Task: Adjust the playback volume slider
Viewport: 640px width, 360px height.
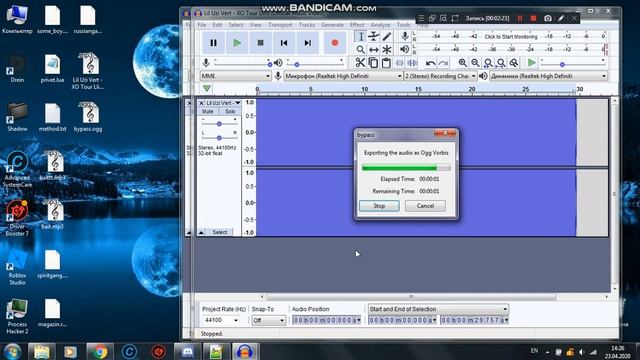Action: [x=315, y=63]
